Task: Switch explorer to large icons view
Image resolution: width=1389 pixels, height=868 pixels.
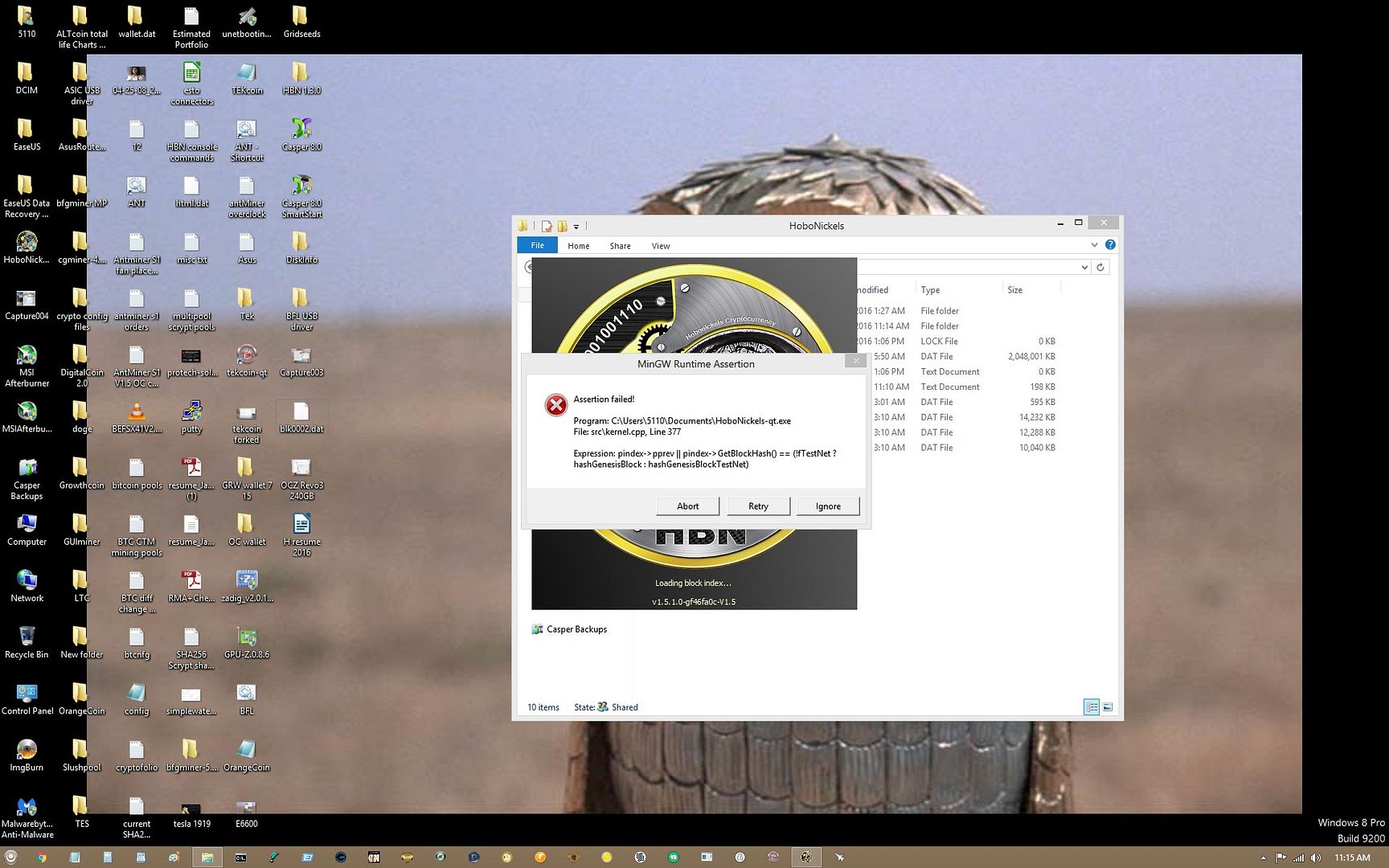Action: coord(1108,707)
